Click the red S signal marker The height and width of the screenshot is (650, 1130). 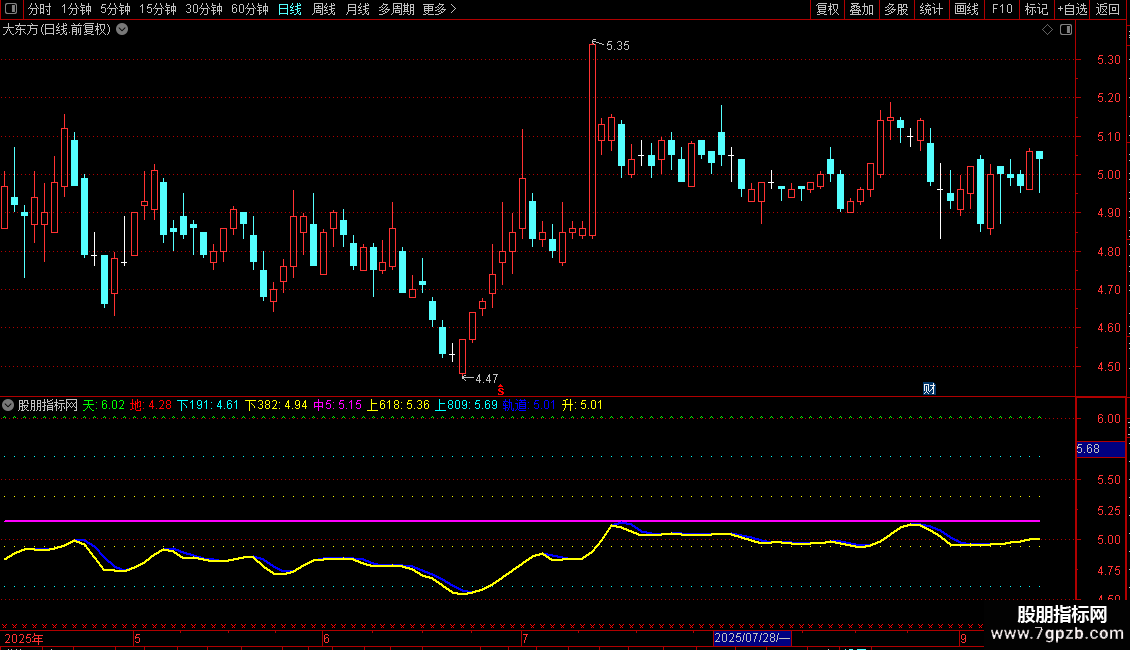[x=501, y=390]
